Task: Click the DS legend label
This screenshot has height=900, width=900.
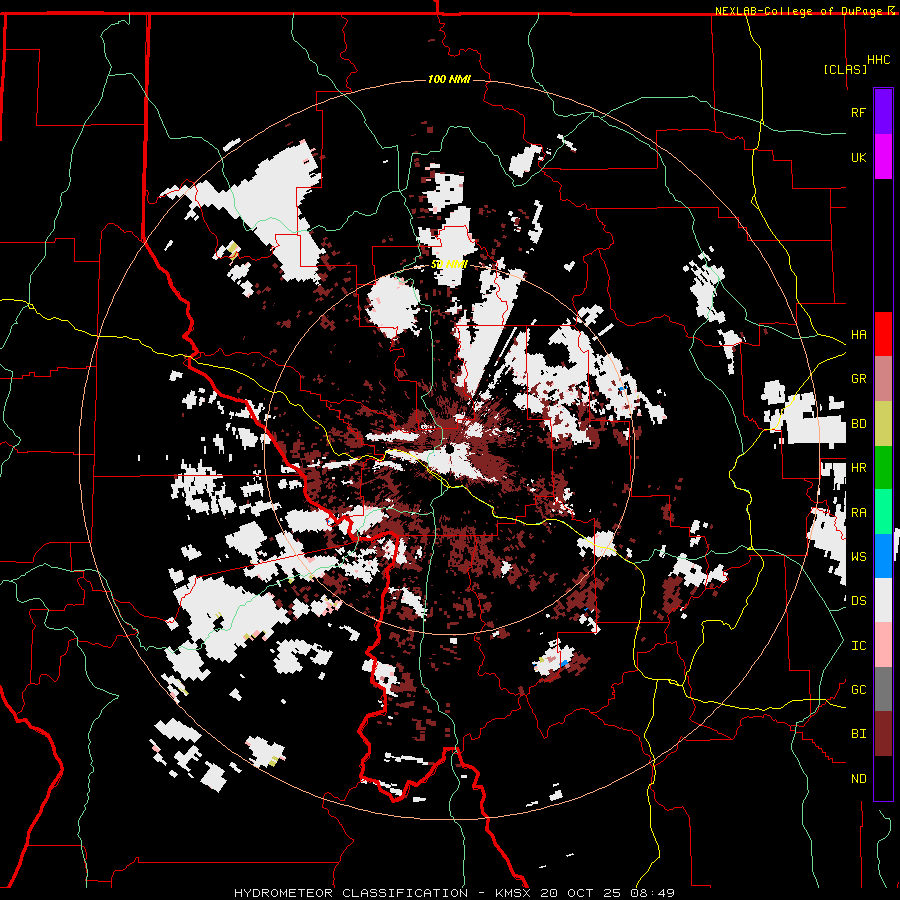Action: [858, 601]
